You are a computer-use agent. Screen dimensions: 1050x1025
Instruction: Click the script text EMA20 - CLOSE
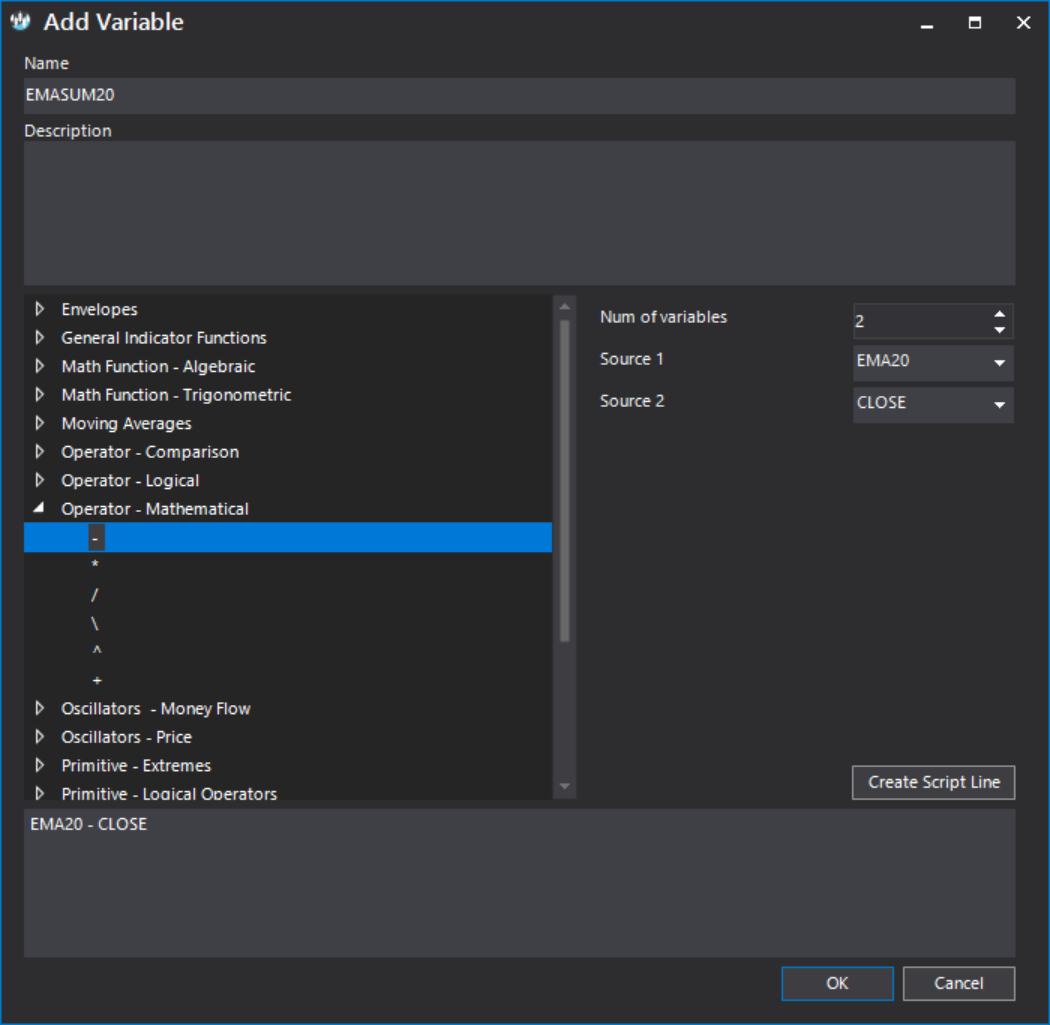[x=88, y=824]
